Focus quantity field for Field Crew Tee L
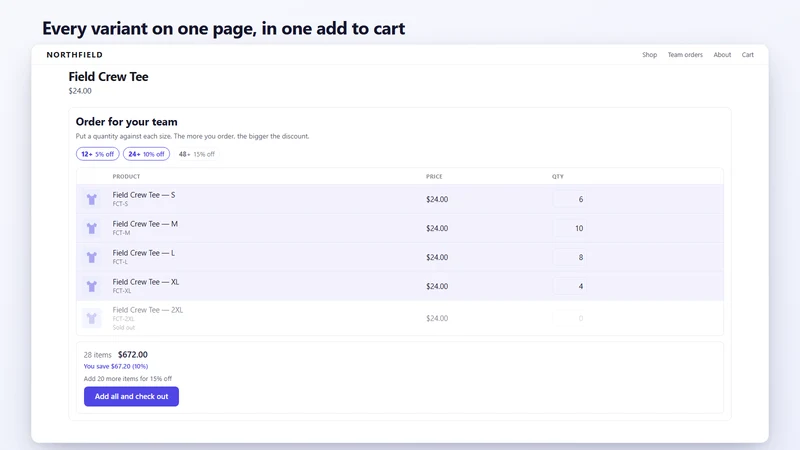The height and width of the screenshot is (450, 800). [569, 257]
